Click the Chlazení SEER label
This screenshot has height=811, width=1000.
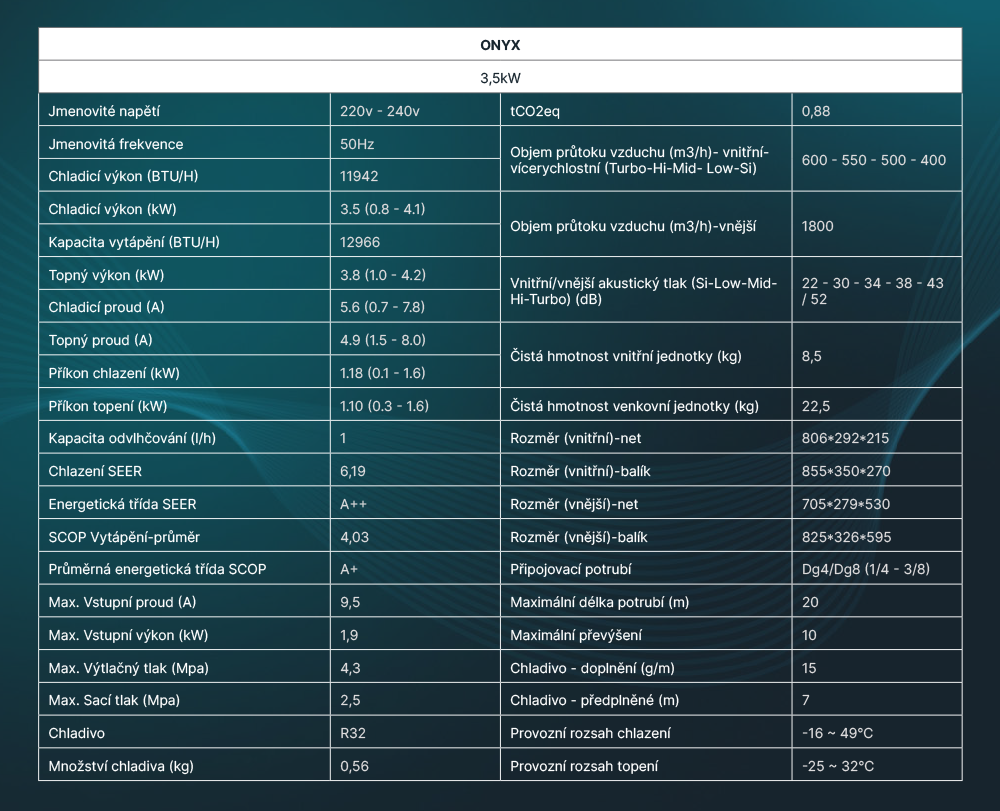102,471
